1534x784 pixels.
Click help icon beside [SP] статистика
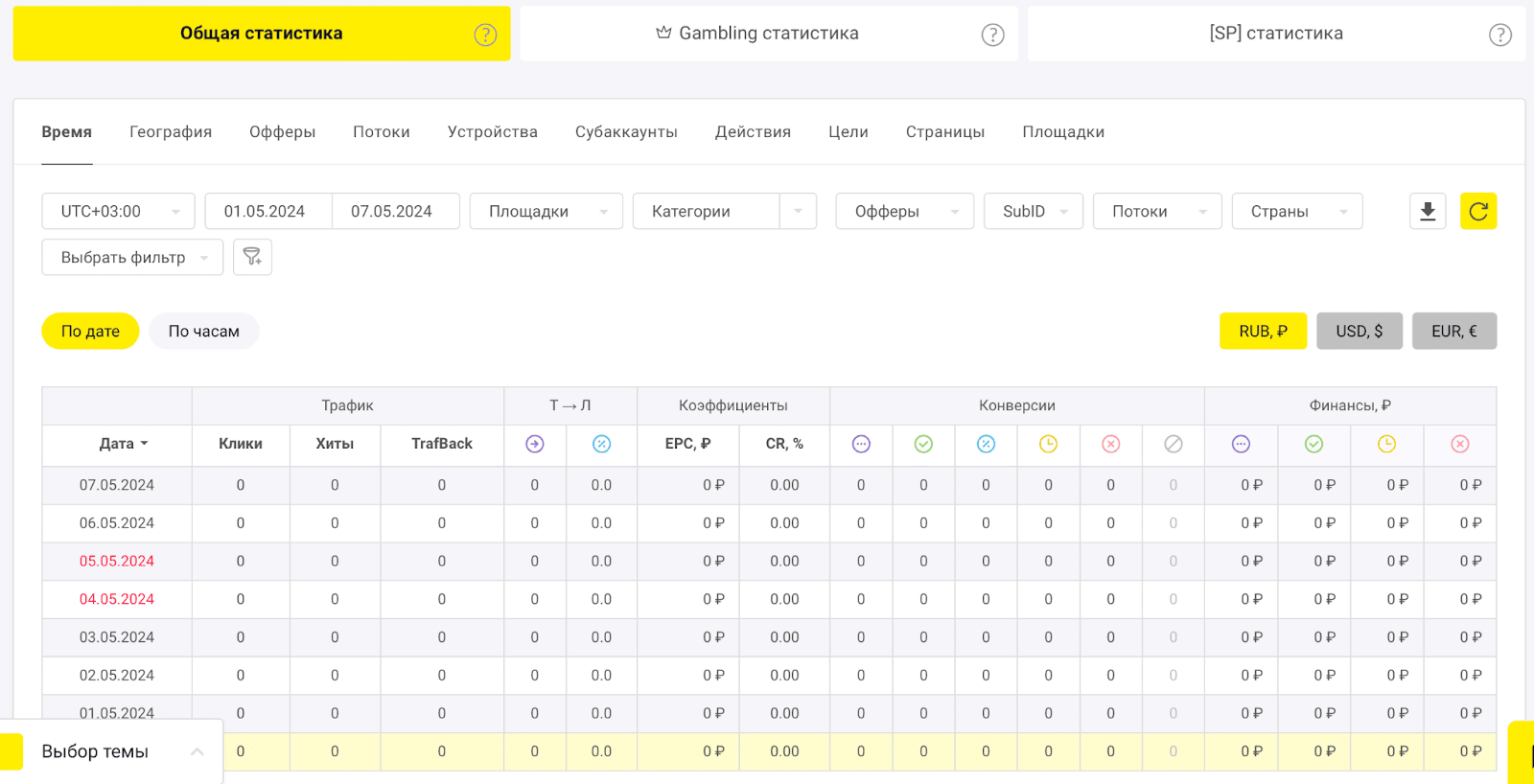coord(1499,35)
